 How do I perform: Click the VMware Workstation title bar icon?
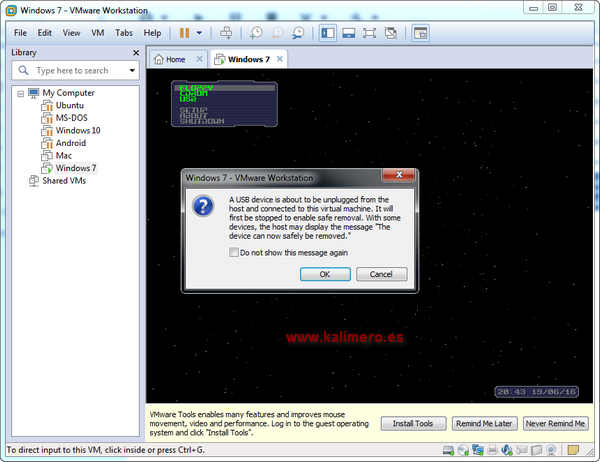click(x=12, y=10)
